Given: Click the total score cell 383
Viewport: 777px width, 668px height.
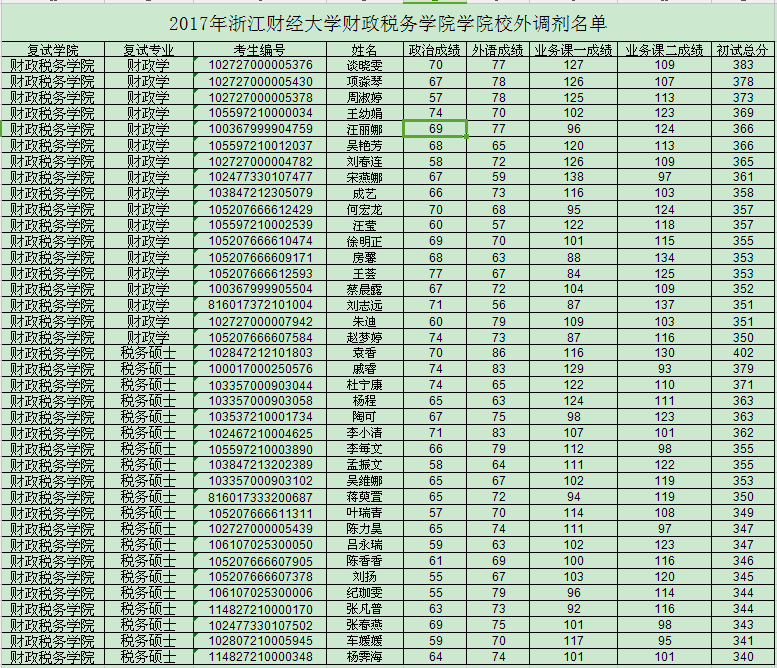Looking at the screenshot, I should (x=742, y=65).
